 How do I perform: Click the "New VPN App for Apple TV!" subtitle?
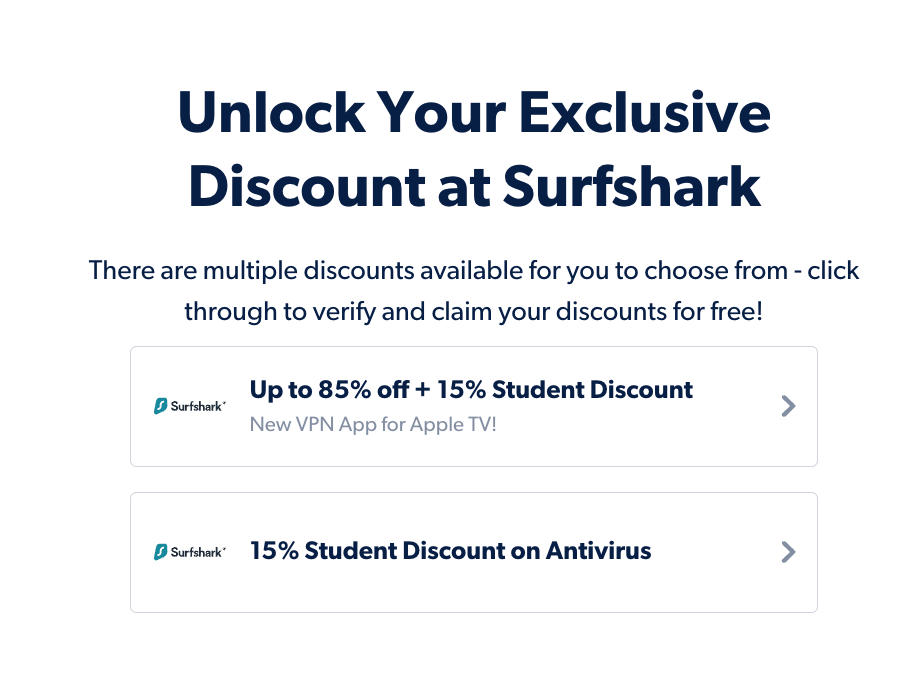[x=373, y=424]
